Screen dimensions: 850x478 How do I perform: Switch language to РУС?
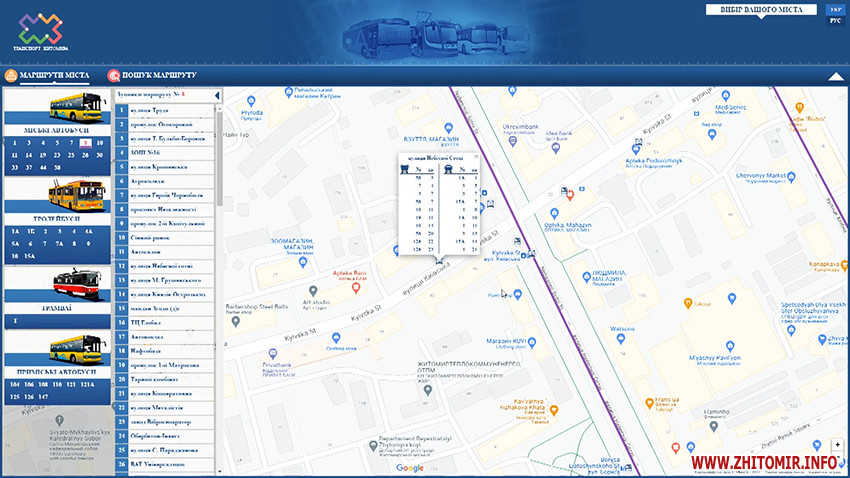[835, 20]
